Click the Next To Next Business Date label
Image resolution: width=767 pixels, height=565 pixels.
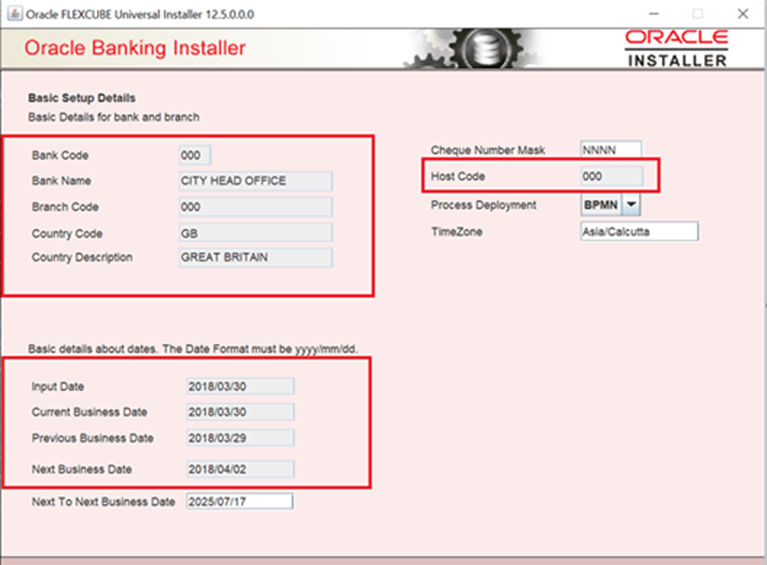(103, 502)
